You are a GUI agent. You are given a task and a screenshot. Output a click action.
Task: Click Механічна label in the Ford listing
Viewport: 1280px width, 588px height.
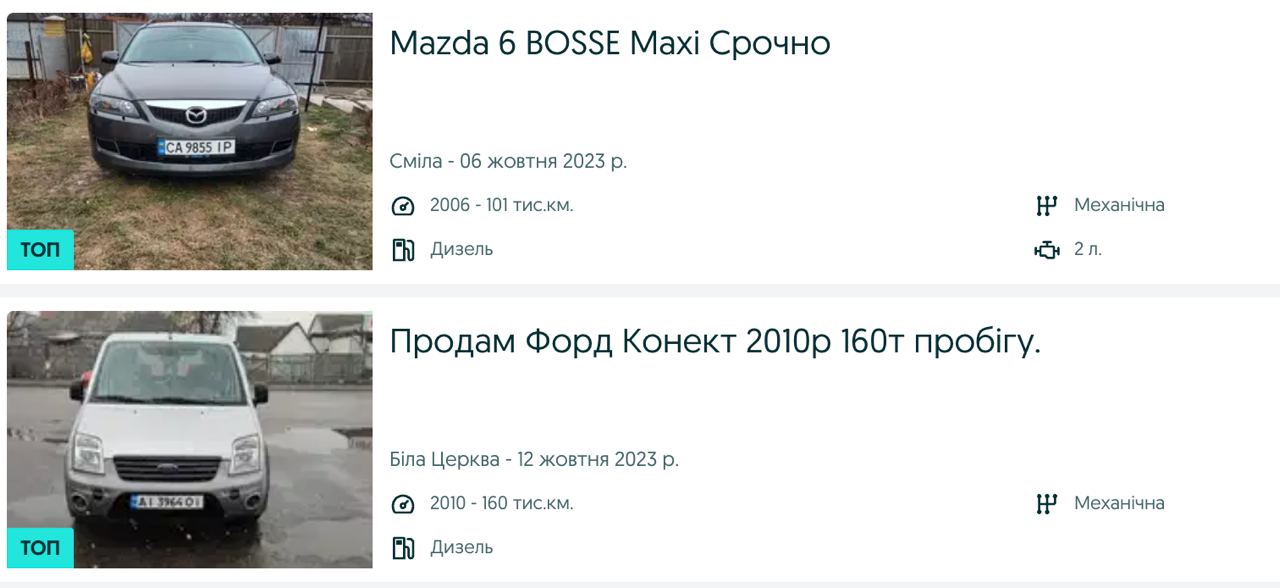click(x=1119, y=503)
